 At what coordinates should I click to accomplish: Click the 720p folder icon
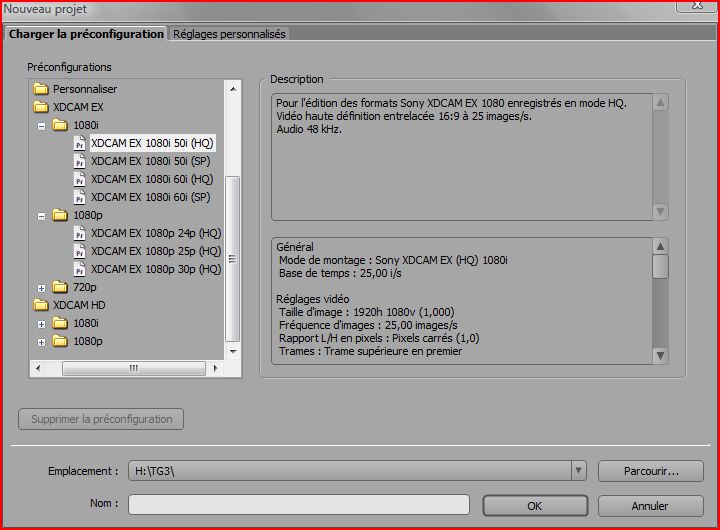point(60,287)
